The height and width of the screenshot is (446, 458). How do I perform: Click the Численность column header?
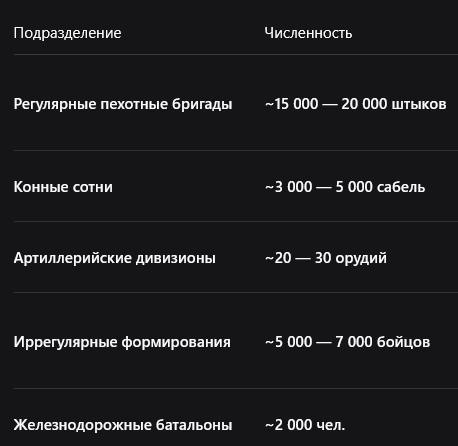[308, 33]
